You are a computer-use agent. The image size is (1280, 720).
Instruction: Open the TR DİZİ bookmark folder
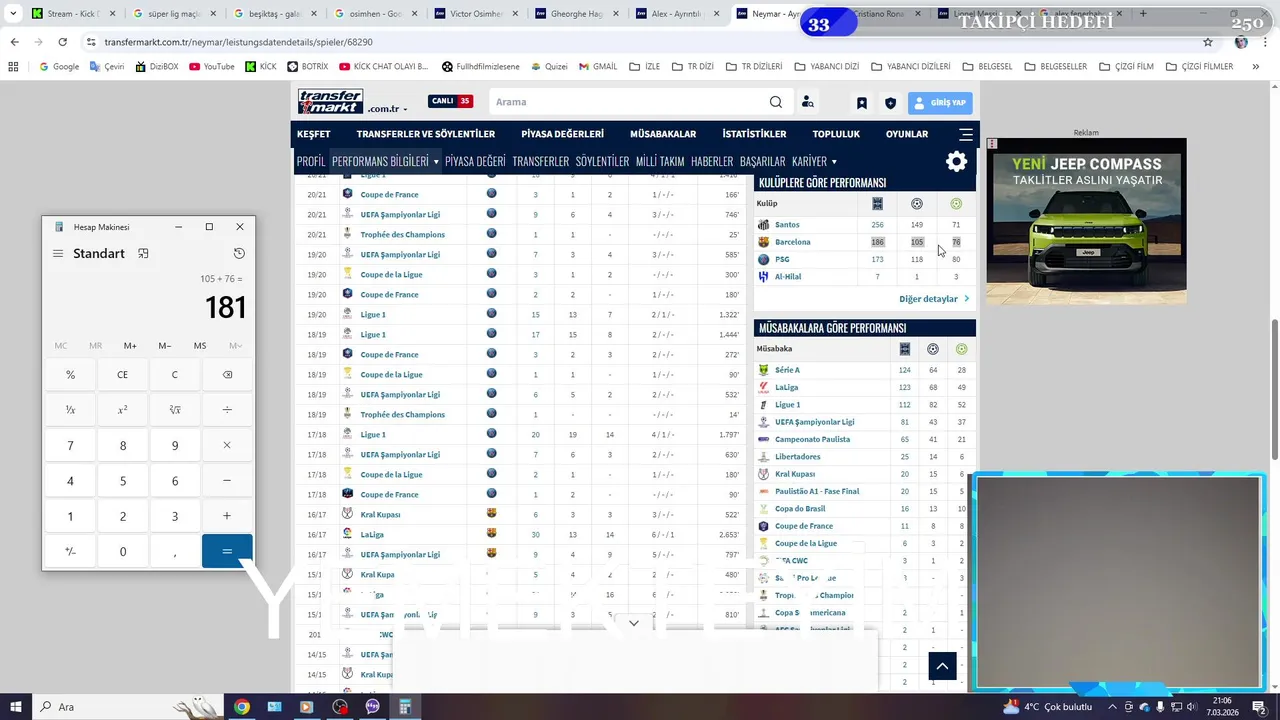[693, 67]
